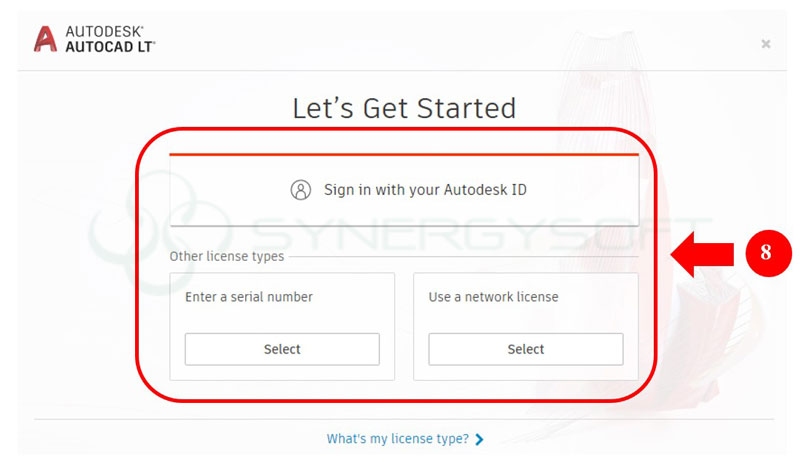
Task: Click the Enter a serial number label
Action: coord(249,297)
